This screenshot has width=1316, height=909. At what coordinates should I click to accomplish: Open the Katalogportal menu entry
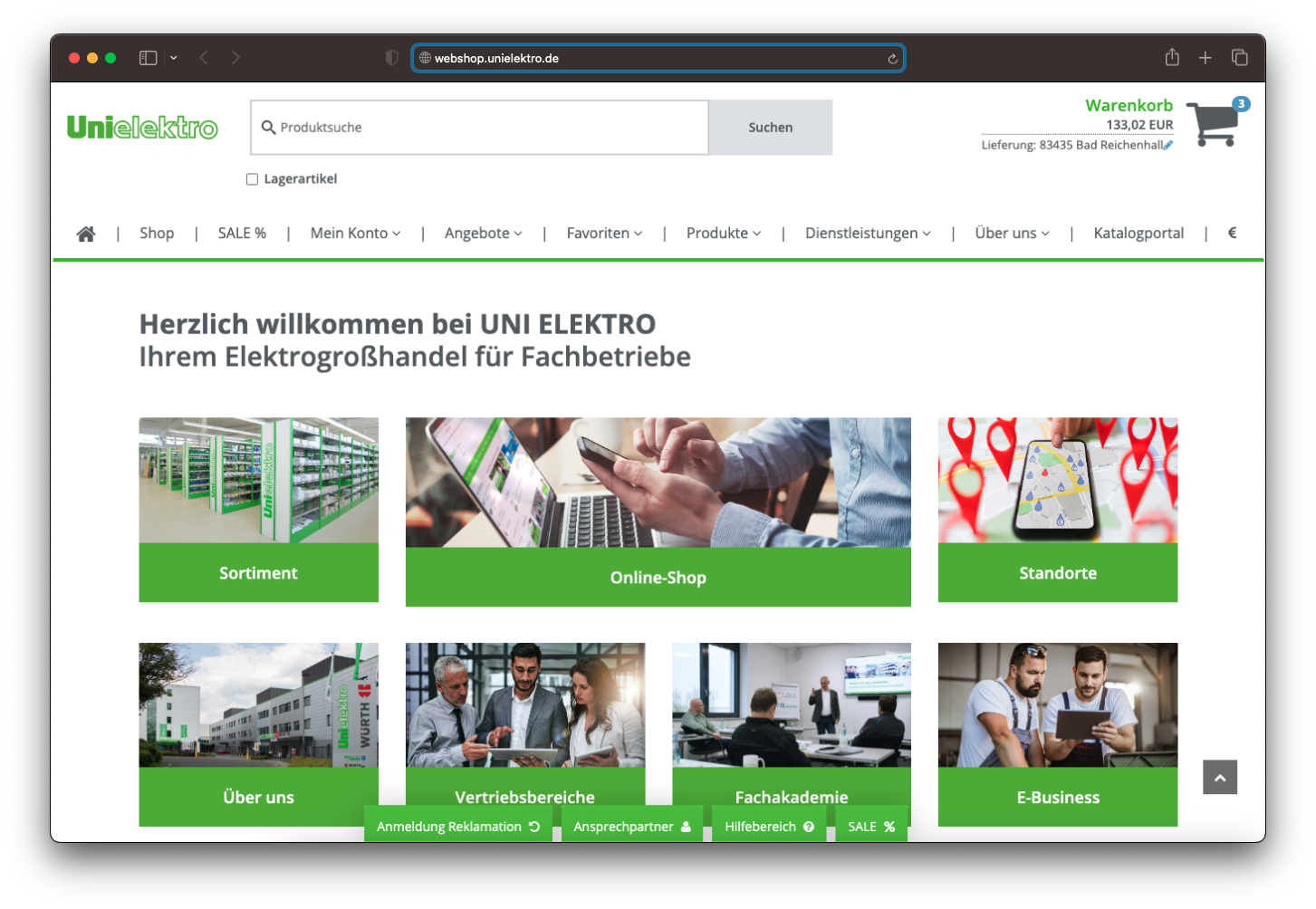coord(1138,233)
